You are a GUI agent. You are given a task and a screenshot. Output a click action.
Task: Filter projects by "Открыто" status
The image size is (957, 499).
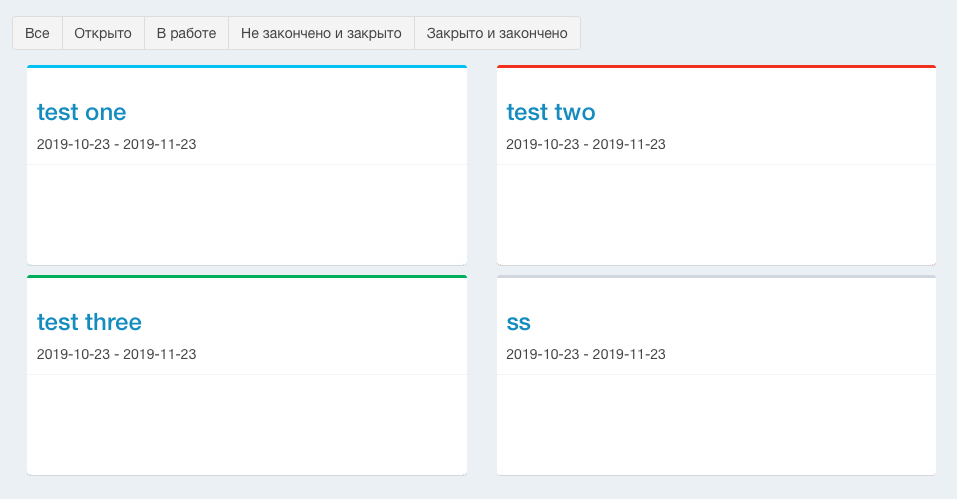103,33
